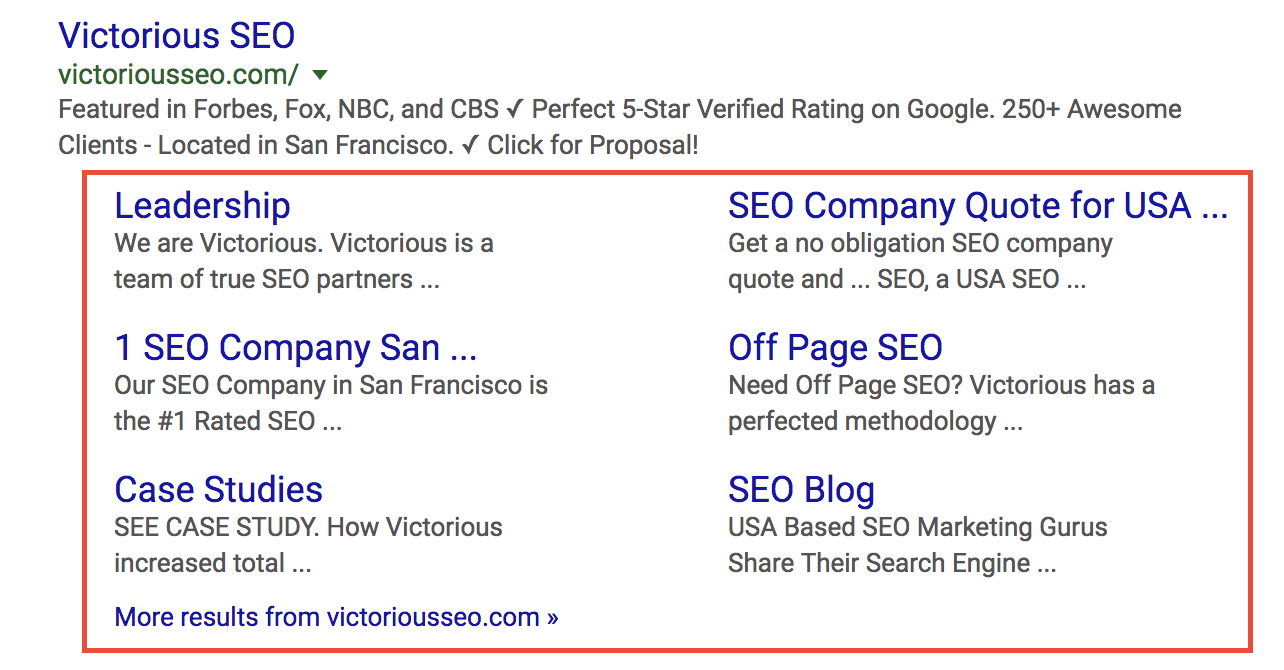This screenshot has height=670, width=1284.
Task: Click the green victoriousseo.com URL
Action: pyautogui.click(x=178, y=74)
